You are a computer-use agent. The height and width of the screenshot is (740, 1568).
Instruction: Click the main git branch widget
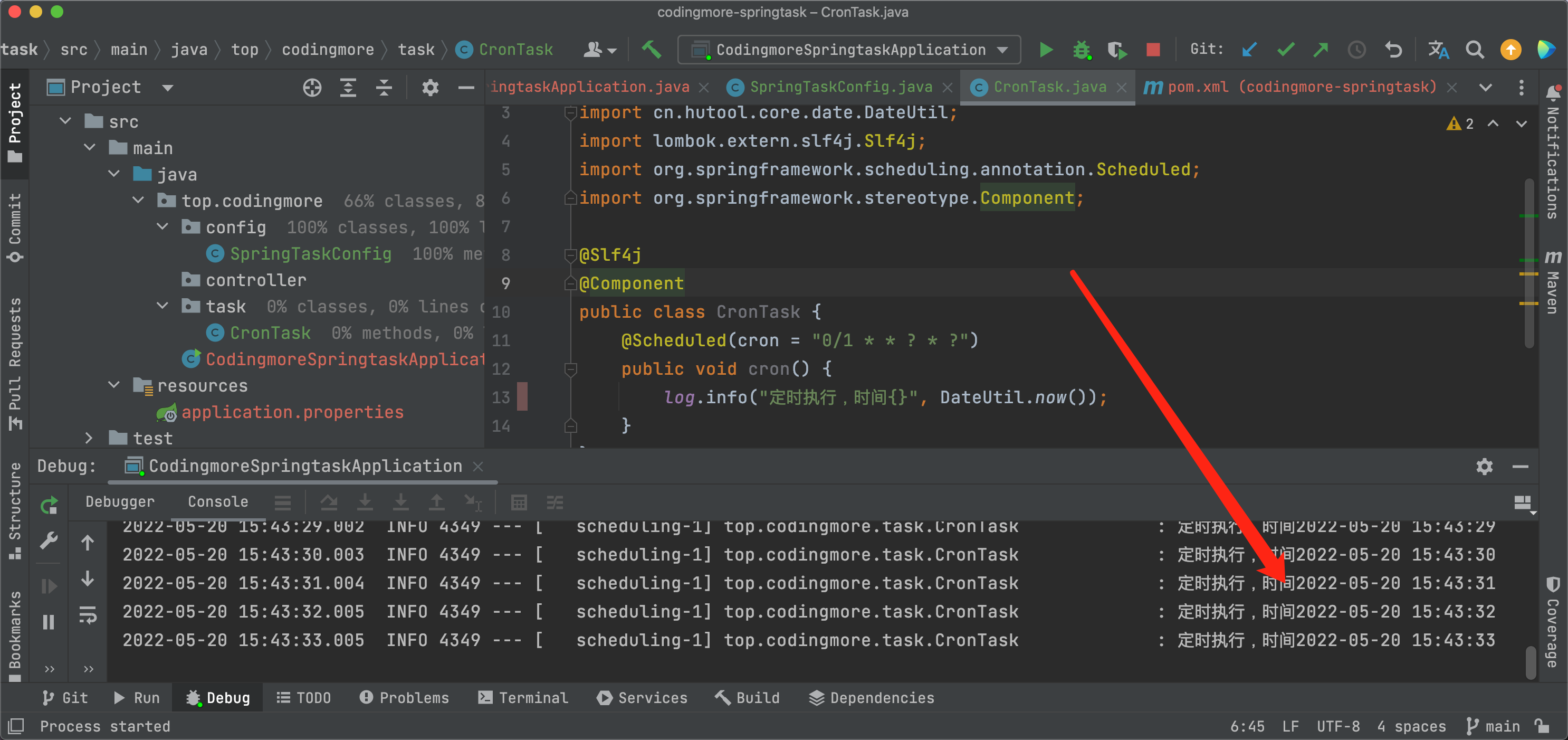point(1493,726)
